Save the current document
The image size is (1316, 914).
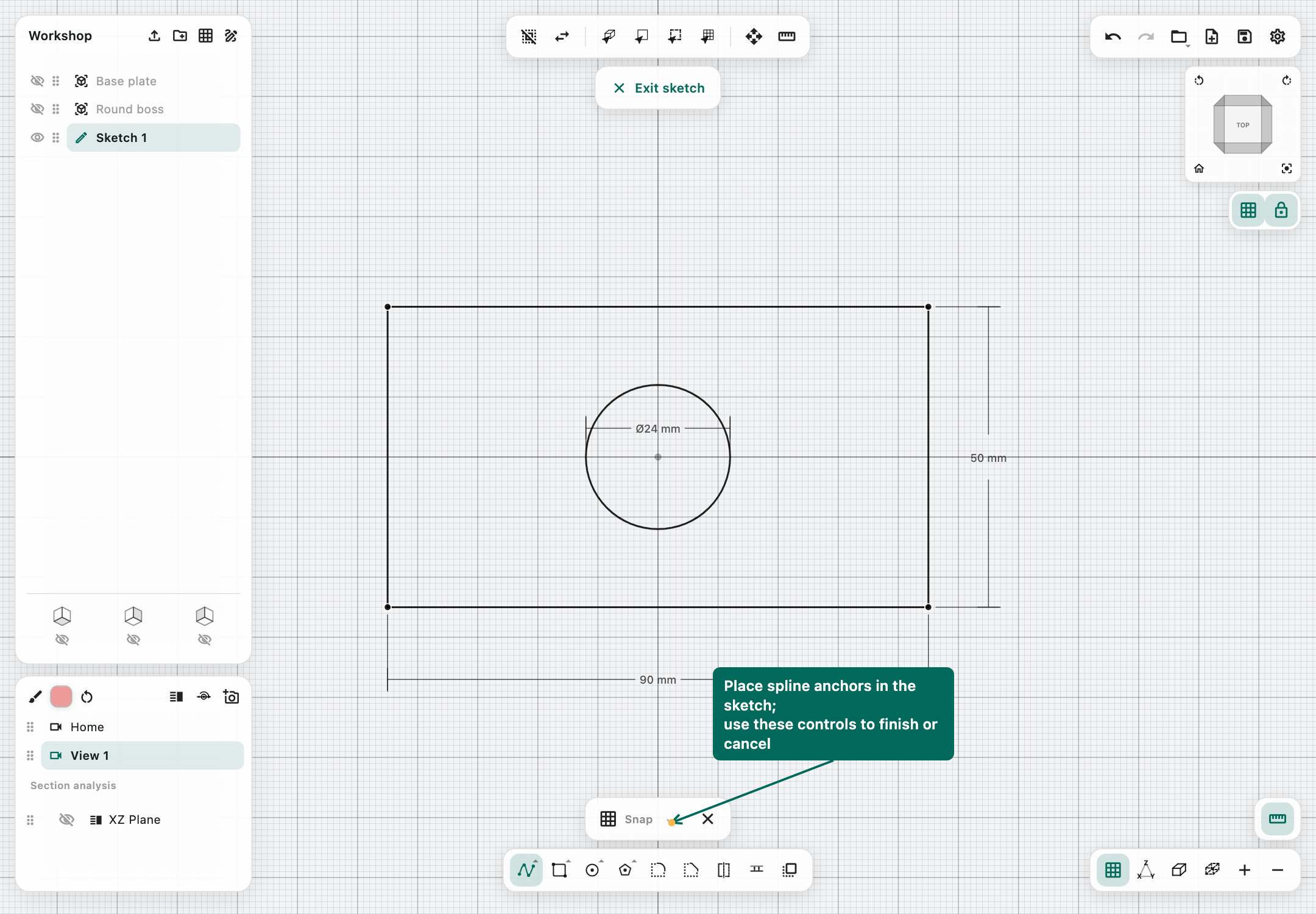(x=1245, y=37)
